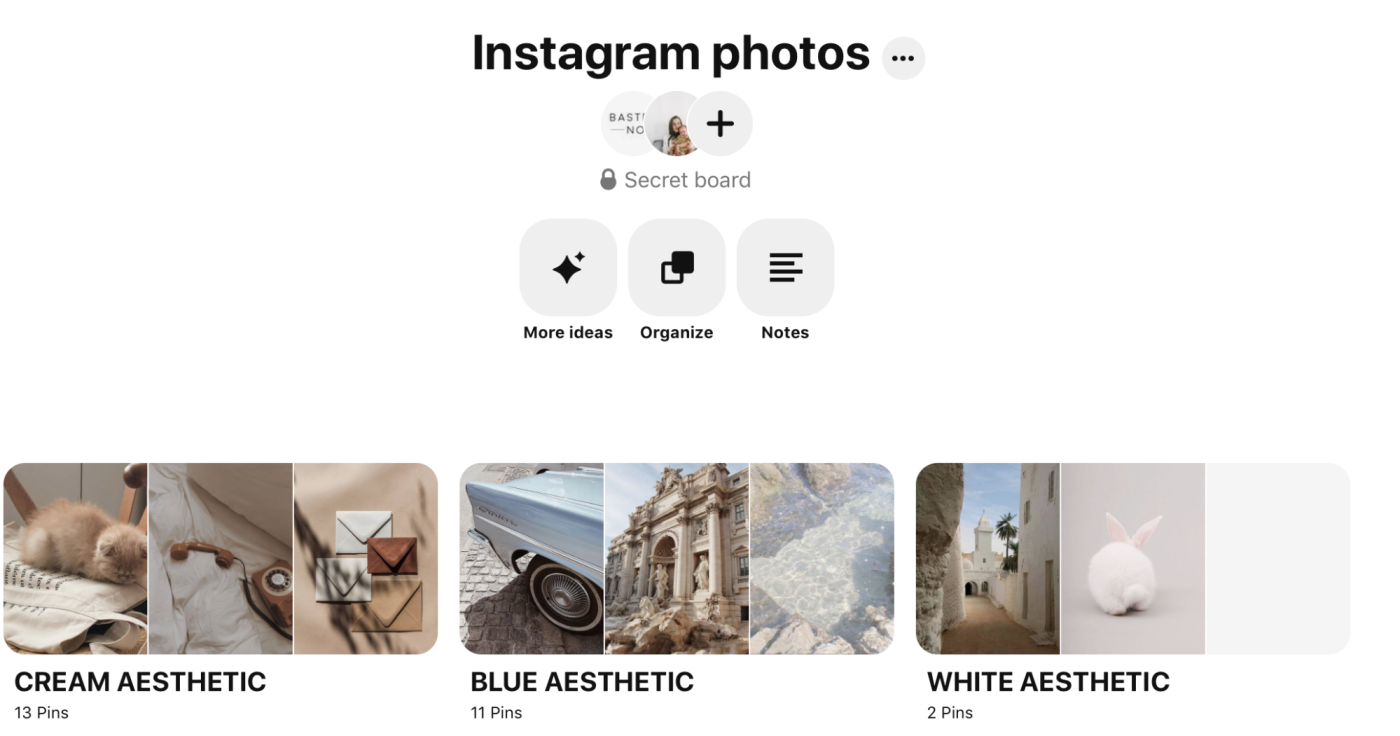Click the blue vintage car photo
This screenshot has width=1400, height=736.
(x=532, y=558)
